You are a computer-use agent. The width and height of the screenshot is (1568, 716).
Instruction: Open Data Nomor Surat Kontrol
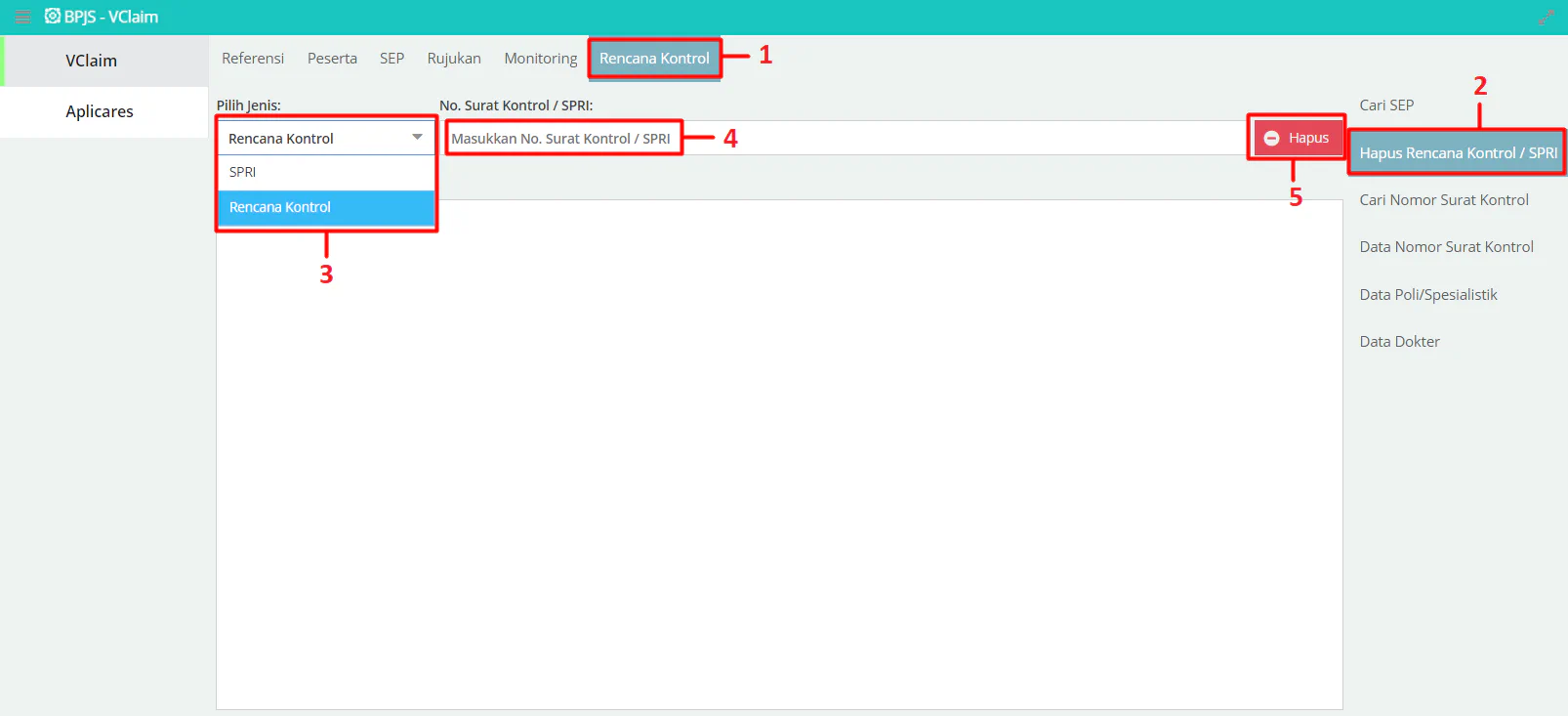point(1446,247)
